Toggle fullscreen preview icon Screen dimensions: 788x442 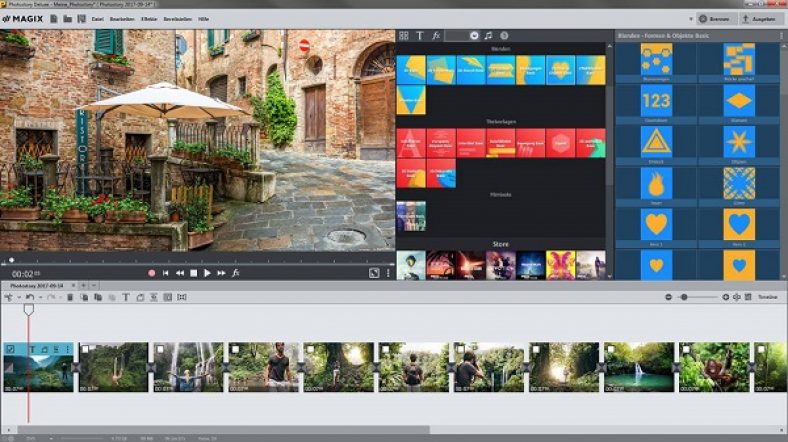pos(373,272)
